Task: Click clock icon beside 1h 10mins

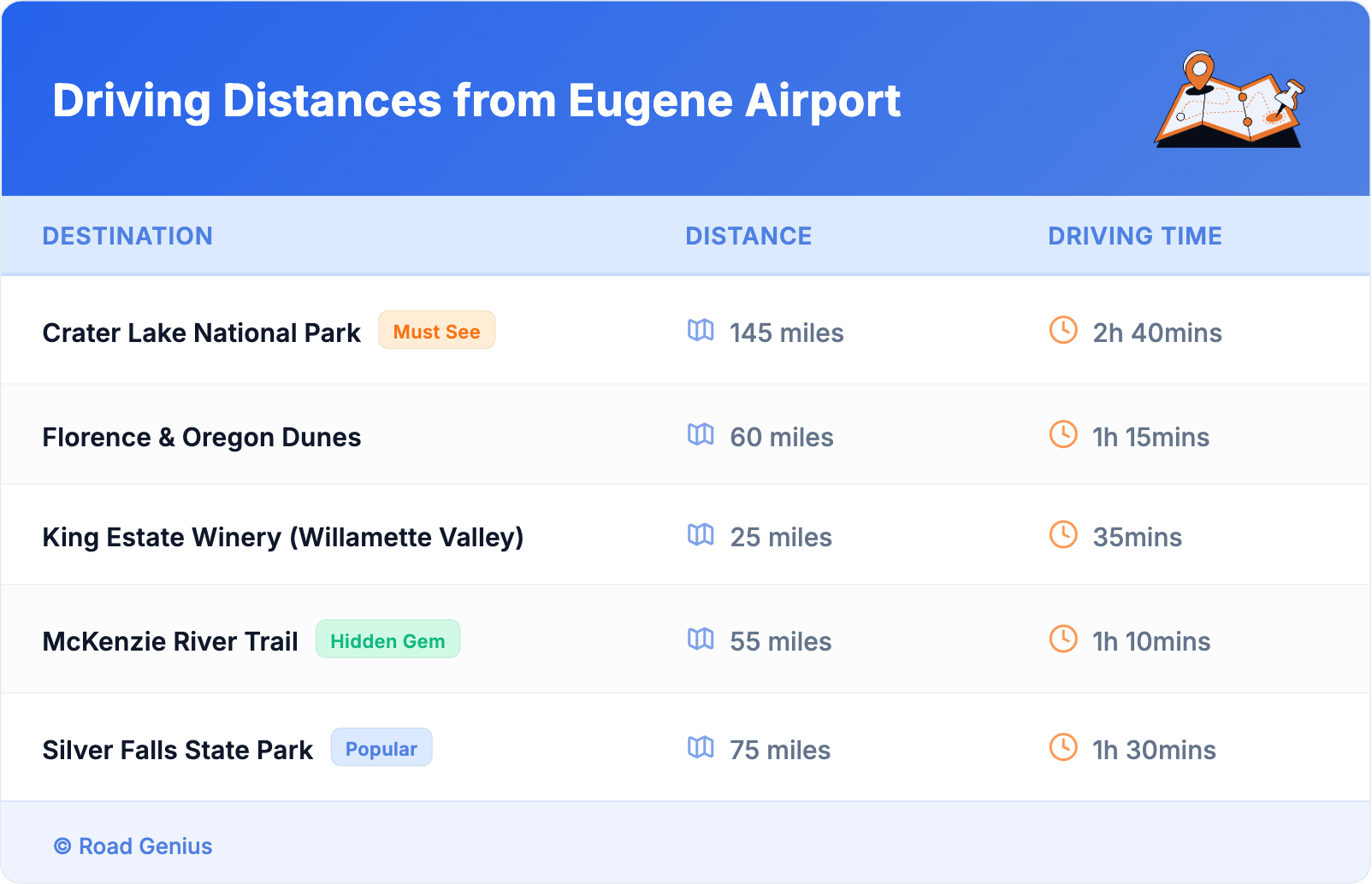Action: pyautogui.click(x=1063, y=639)
